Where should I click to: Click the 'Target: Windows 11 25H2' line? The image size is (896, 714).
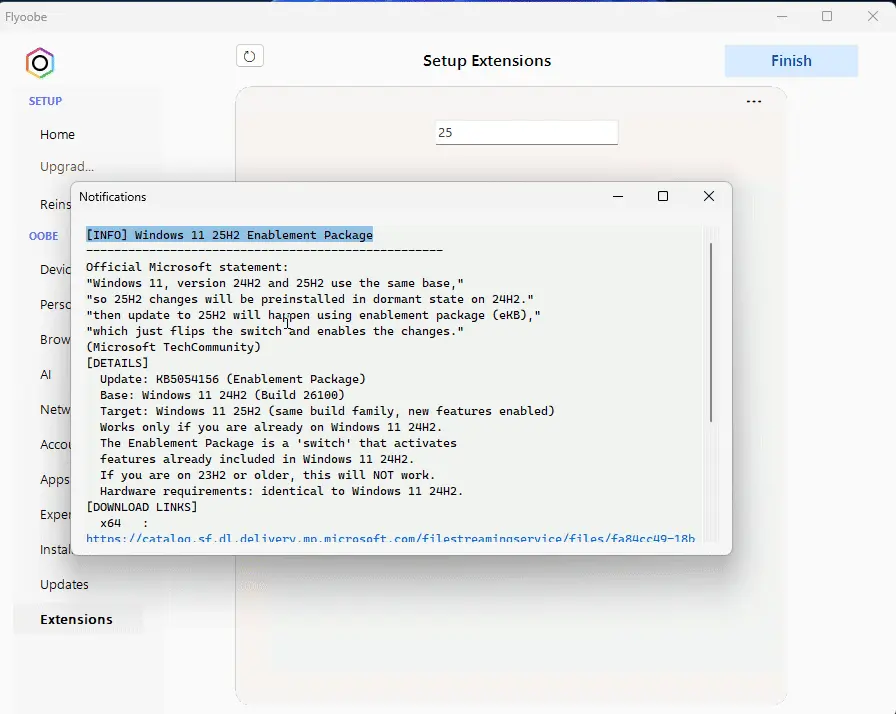click(327, 411)
